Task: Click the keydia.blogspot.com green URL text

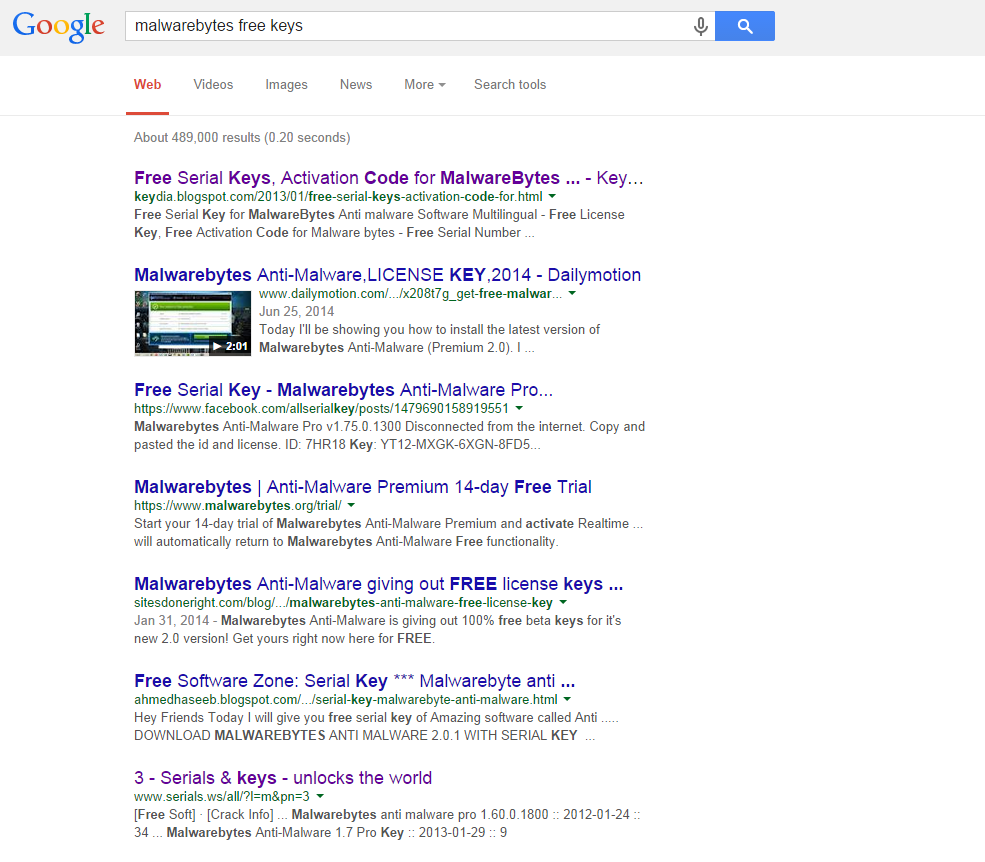Action: pyautogui.click(x=339, y=197)
